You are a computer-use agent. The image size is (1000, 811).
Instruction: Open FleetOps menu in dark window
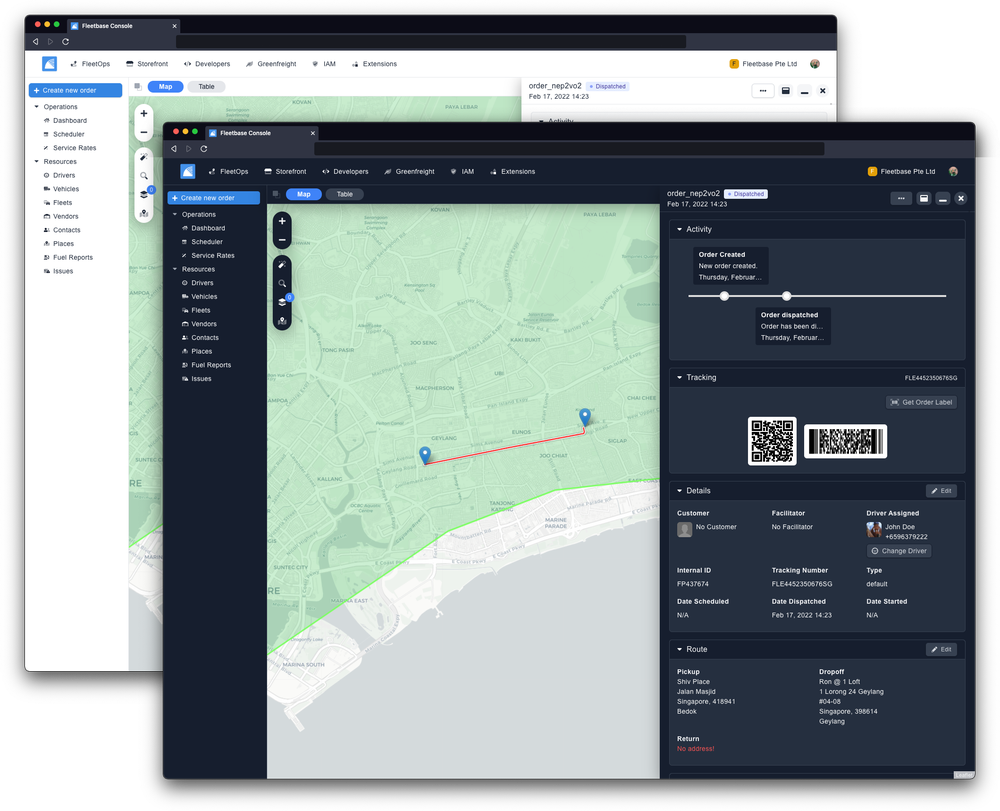click(x=228, y=172)
